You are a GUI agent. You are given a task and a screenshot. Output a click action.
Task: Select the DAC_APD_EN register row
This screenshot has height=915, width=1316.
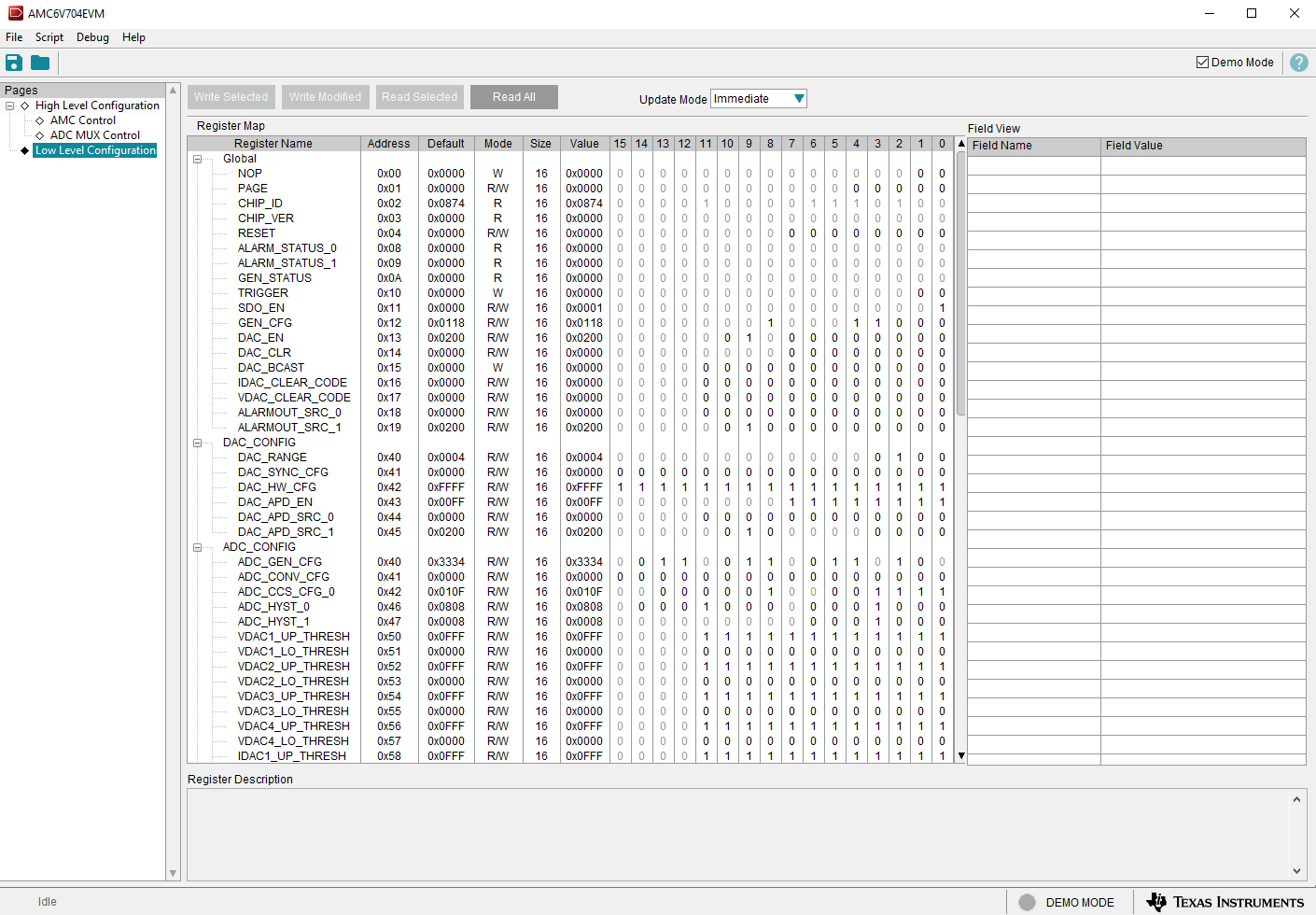click(x=570, y=502)
